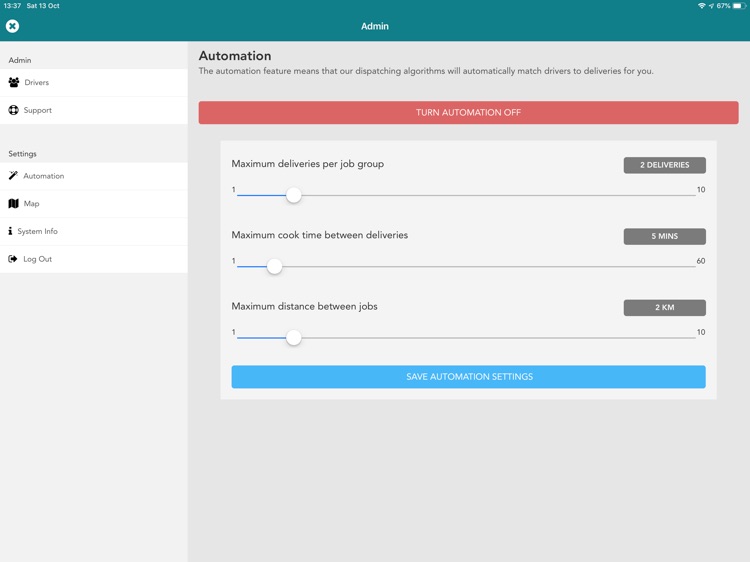Select the Log Out entry
The width and height of the screenshot is (750, 562).
94,260
